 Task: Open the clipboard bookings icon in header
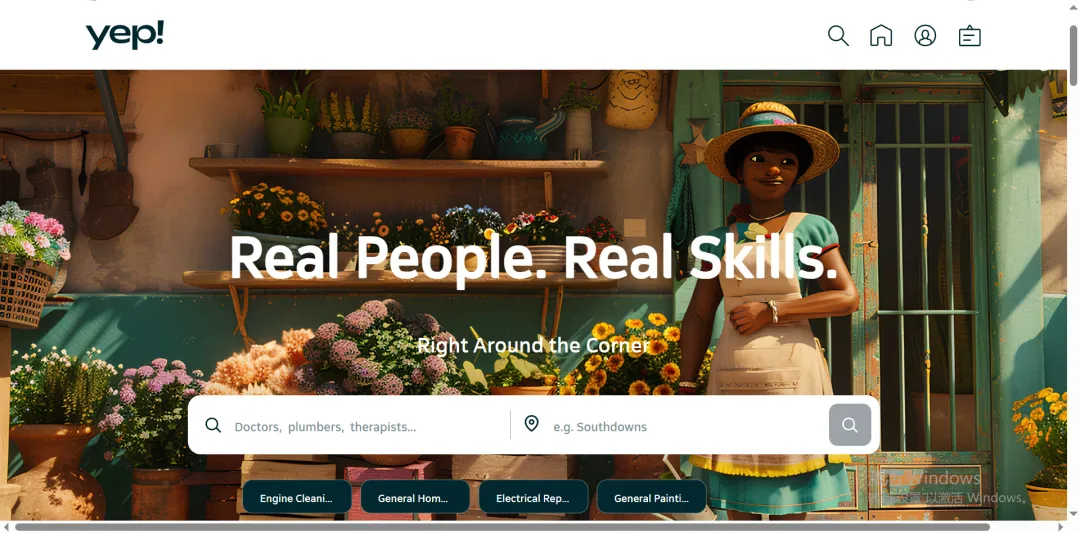pos(969,36)
